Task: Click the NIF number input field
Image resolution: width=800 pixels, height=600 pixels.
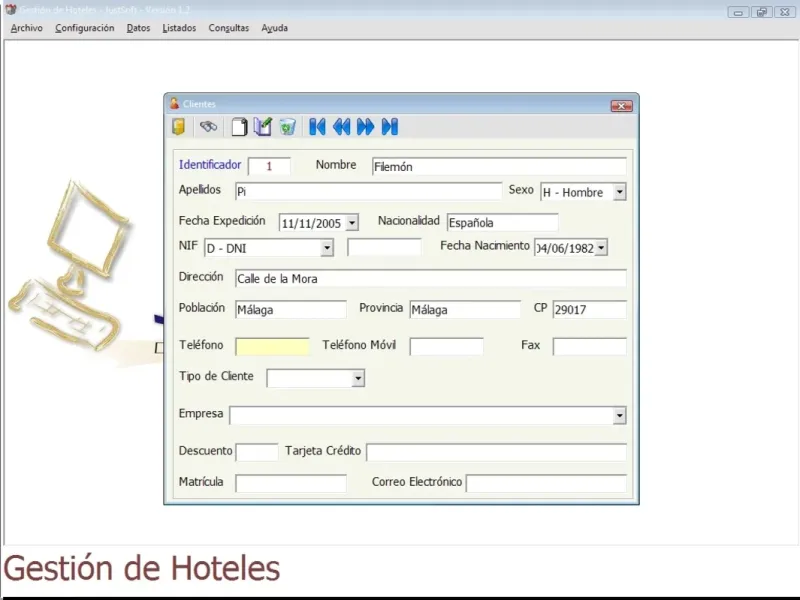Action: pyautogui.click(x=384, y=247)
